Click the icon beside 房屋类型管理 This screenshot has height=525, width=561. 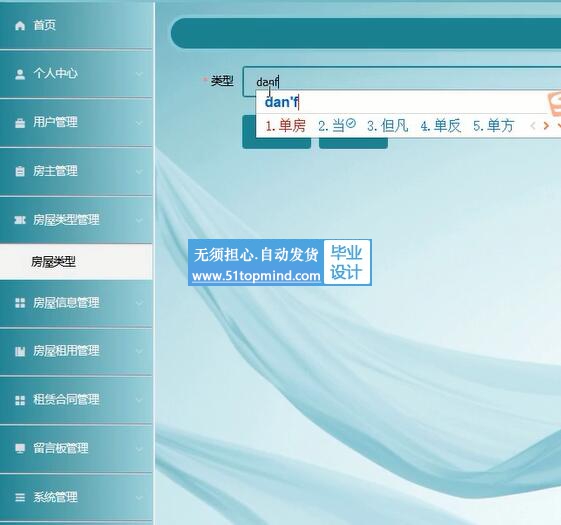click(x=20, y=220)
